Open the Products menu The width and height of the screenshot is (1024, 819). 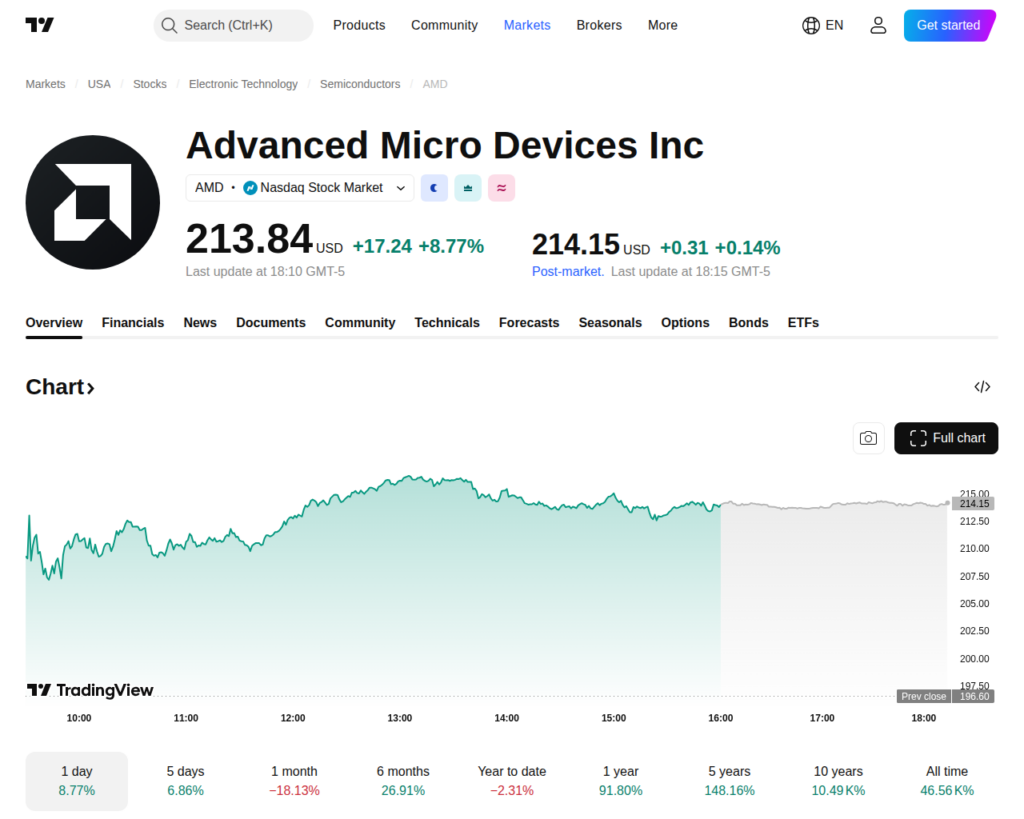pos(359,25)
